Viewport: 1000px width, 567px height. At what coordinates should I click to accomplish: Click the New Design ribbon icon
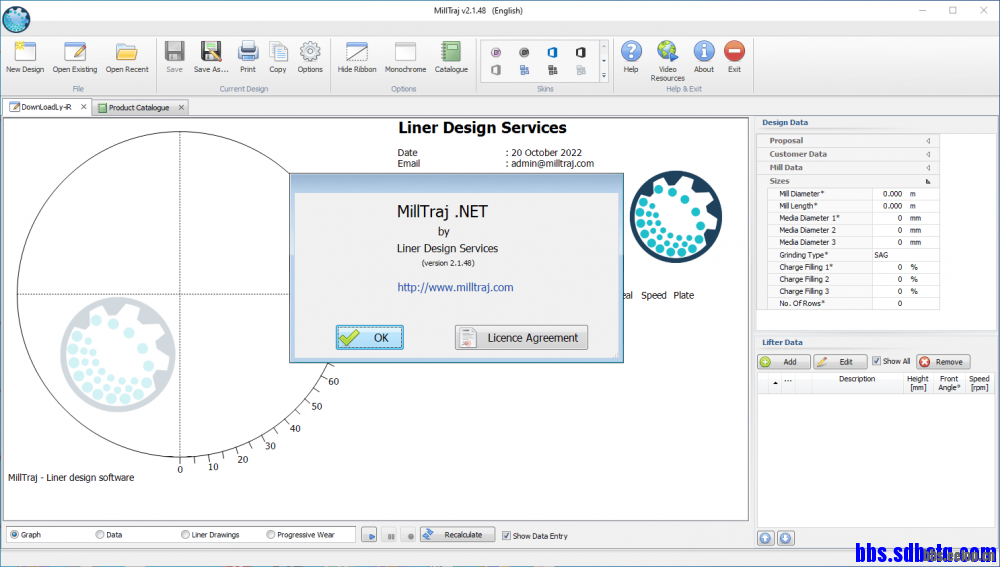coord(25,57)
